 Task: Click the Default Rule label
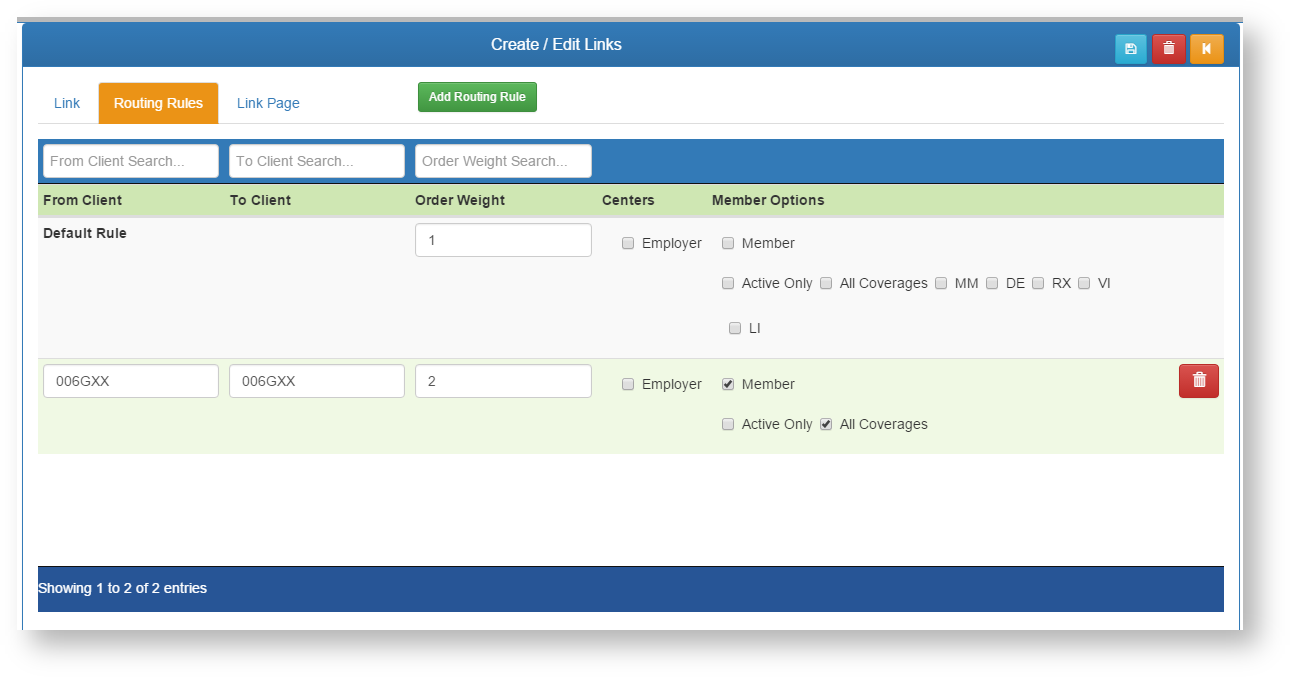(85, 233)
